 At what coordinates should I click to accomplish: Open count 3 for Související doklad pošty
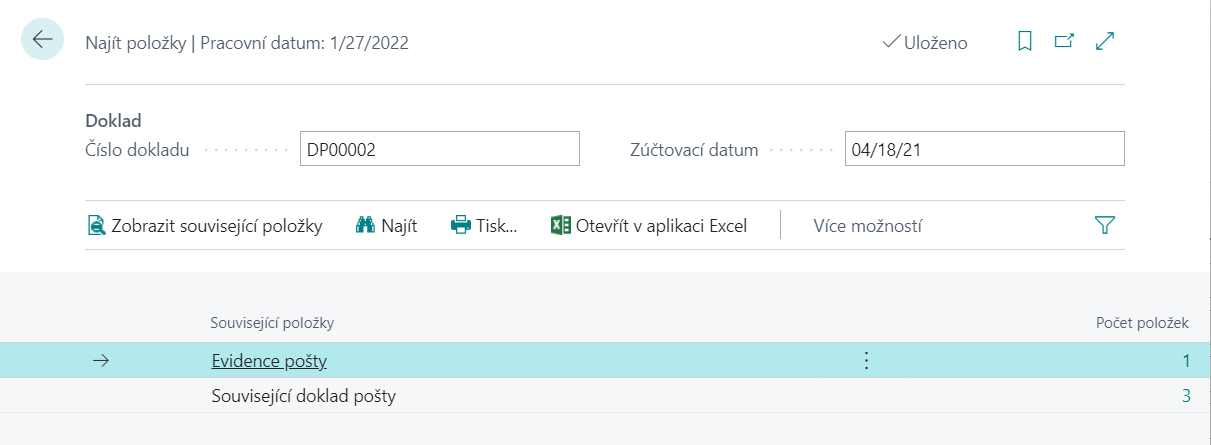(1186, 396)
